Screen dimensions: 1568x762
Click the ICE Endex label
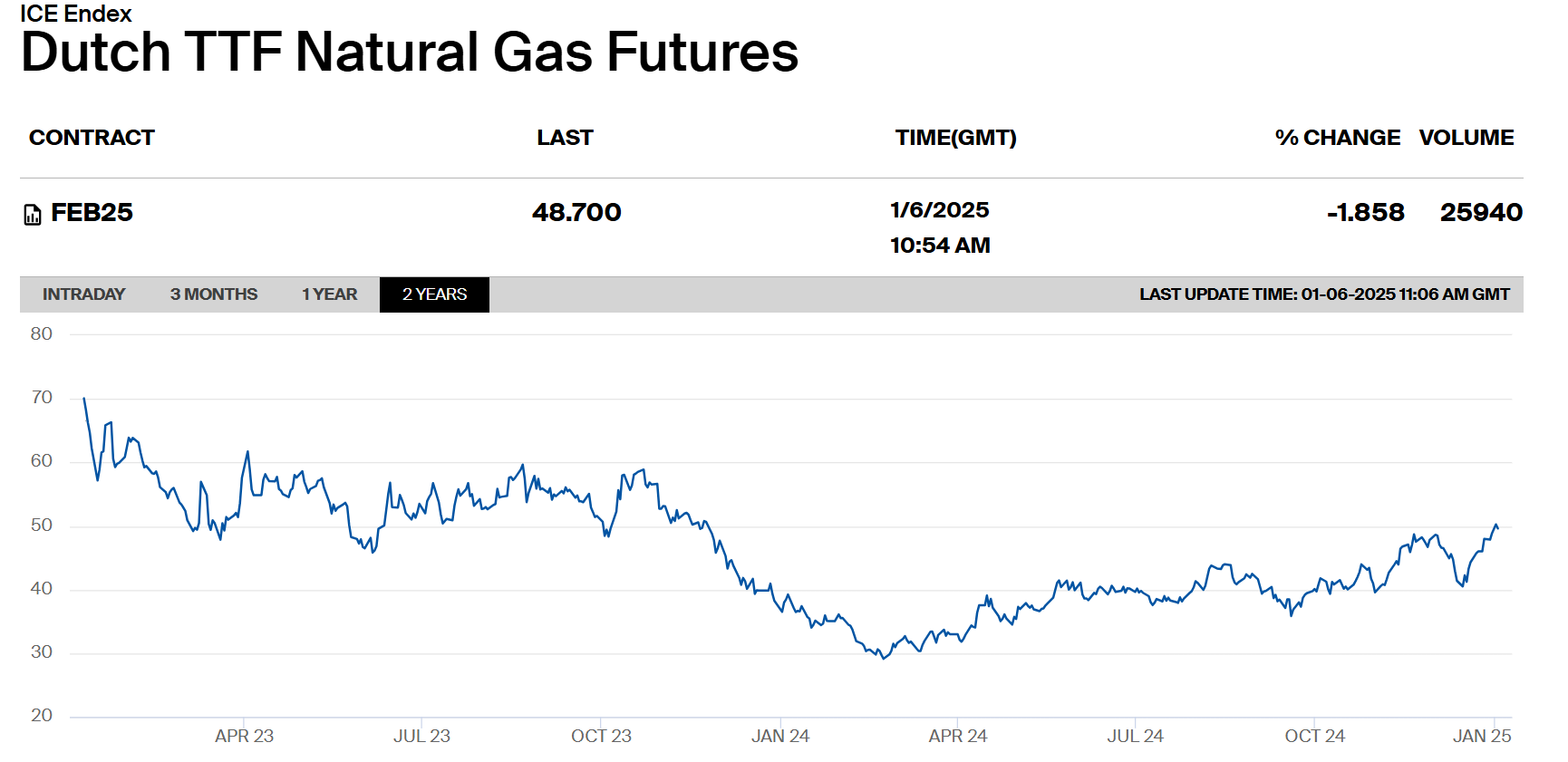(x=76, y=14)
